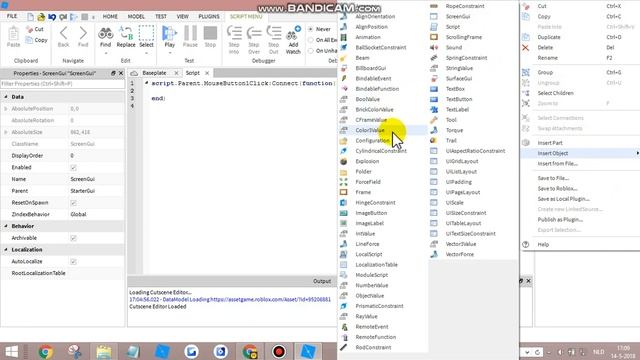Switch to the TEST ribbon tab
The image size is (640, 360).
[161, 17]
